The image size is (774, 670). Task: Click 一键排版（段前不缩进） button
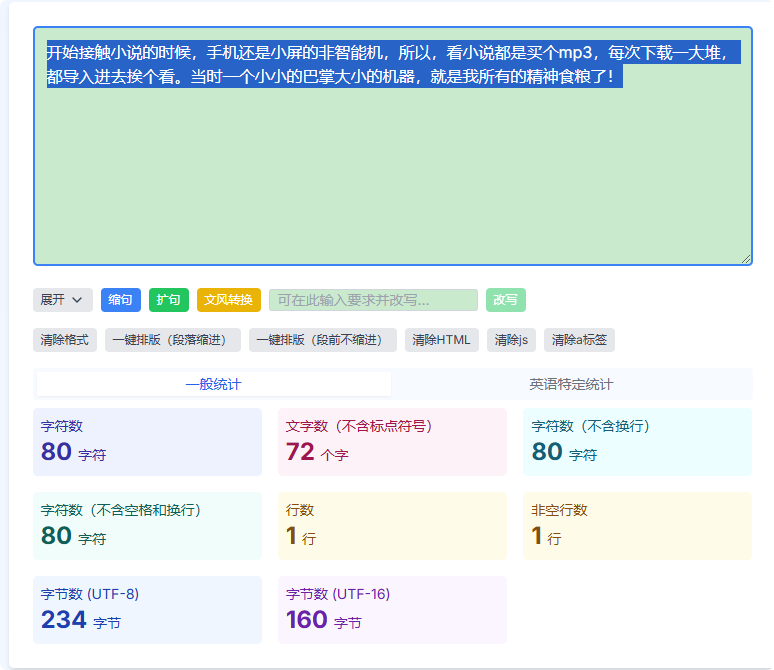323,340
